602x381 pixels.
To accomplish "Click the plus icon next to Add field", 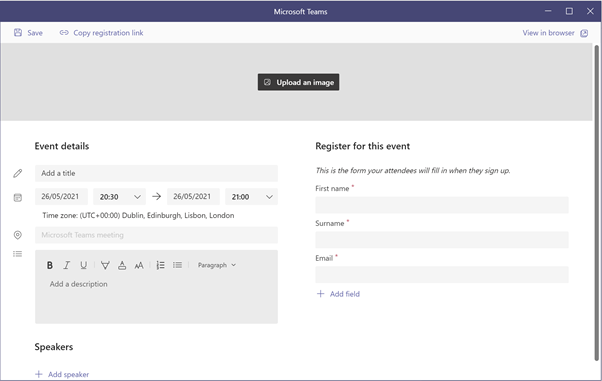I will pyautogui.click(x=320, y=294).
